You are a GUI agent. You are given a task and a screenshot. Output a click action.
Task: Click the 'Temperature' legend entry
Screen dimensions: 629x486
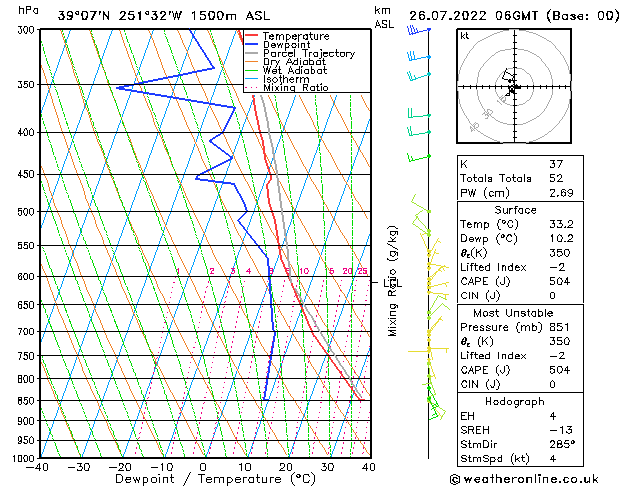pyautogui.click(x=296, y=36)
